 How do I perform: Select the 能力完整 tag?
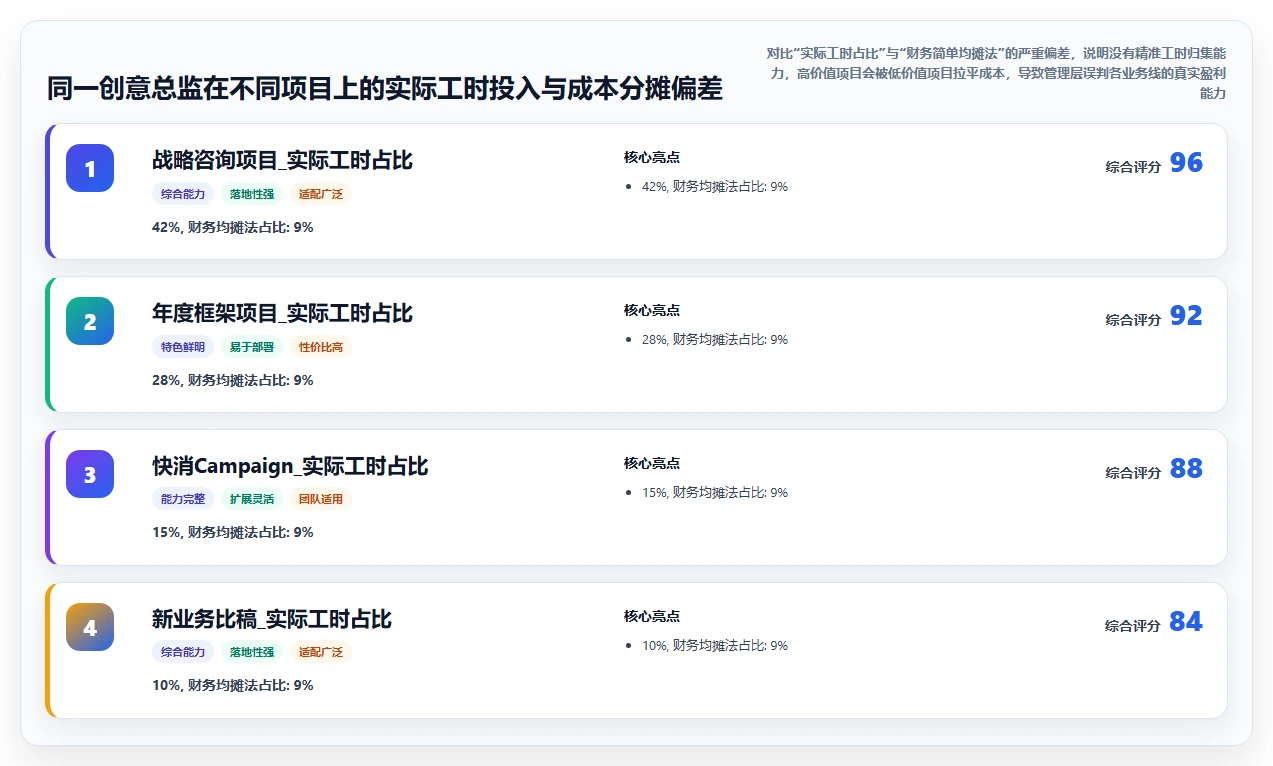pos(183,499)
